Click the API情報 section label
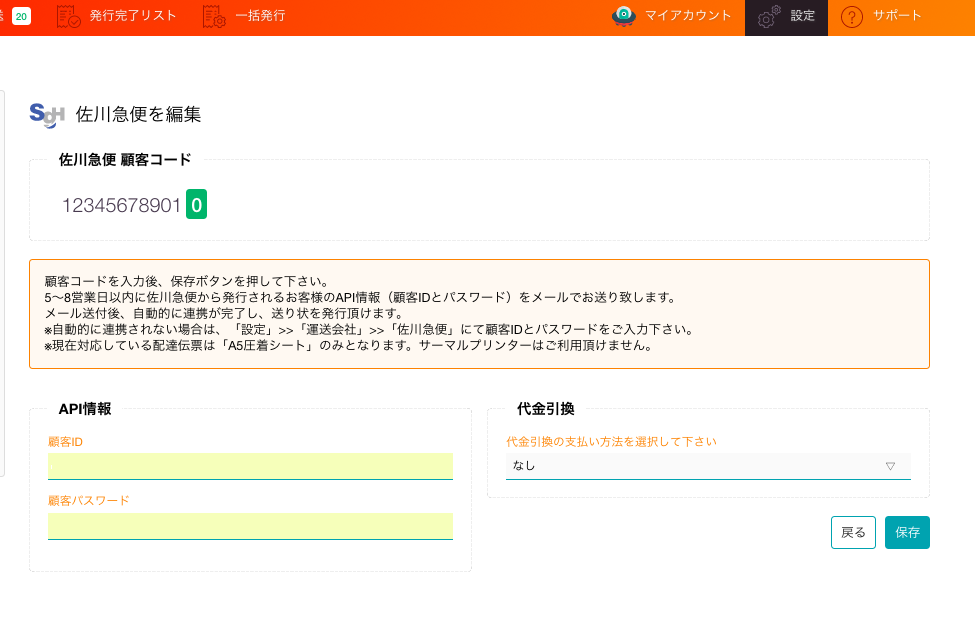975x631 pixels. (x=85, y=409)
